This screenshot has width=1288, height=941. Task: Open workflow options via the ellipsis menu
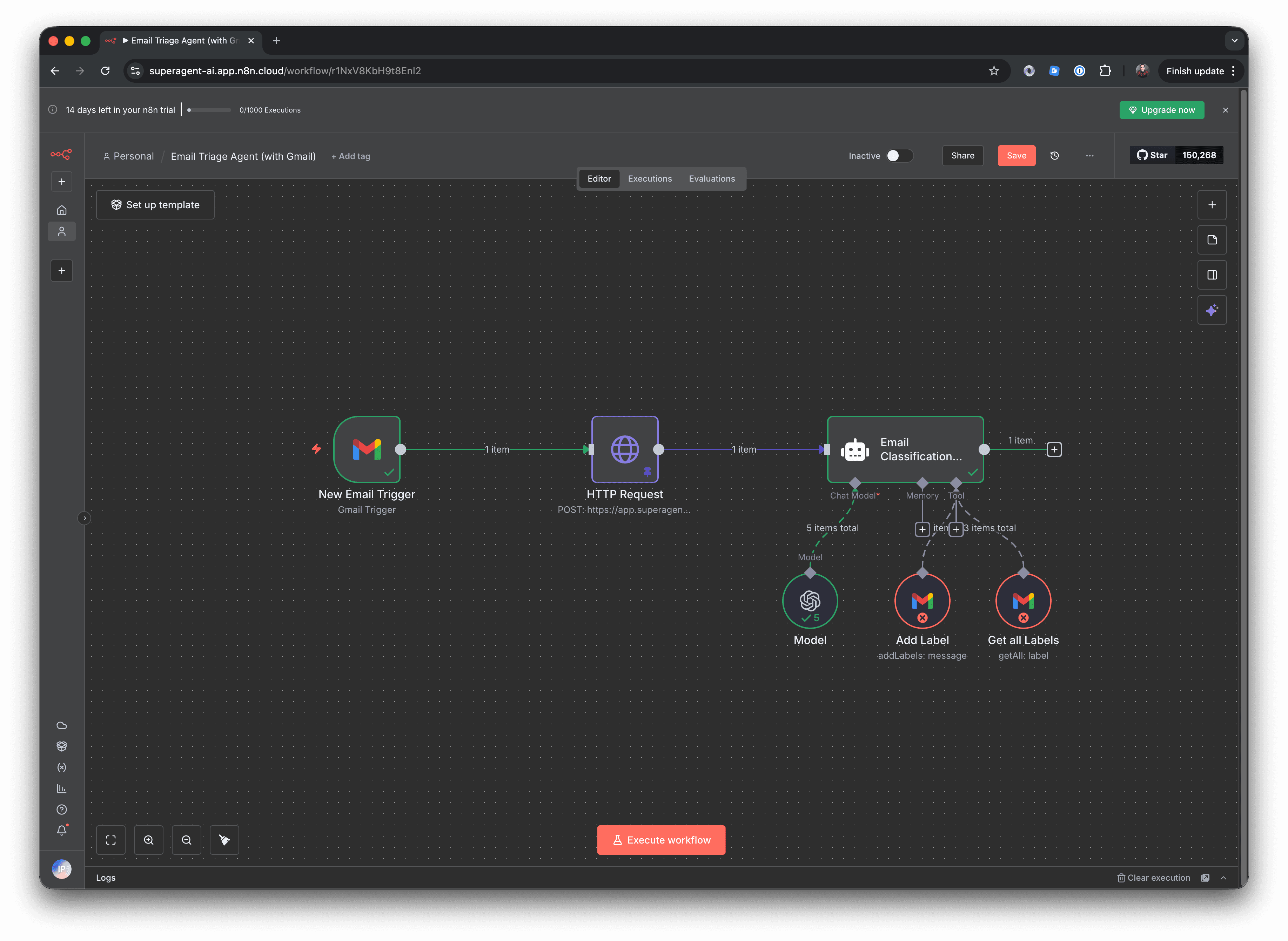1090,156
